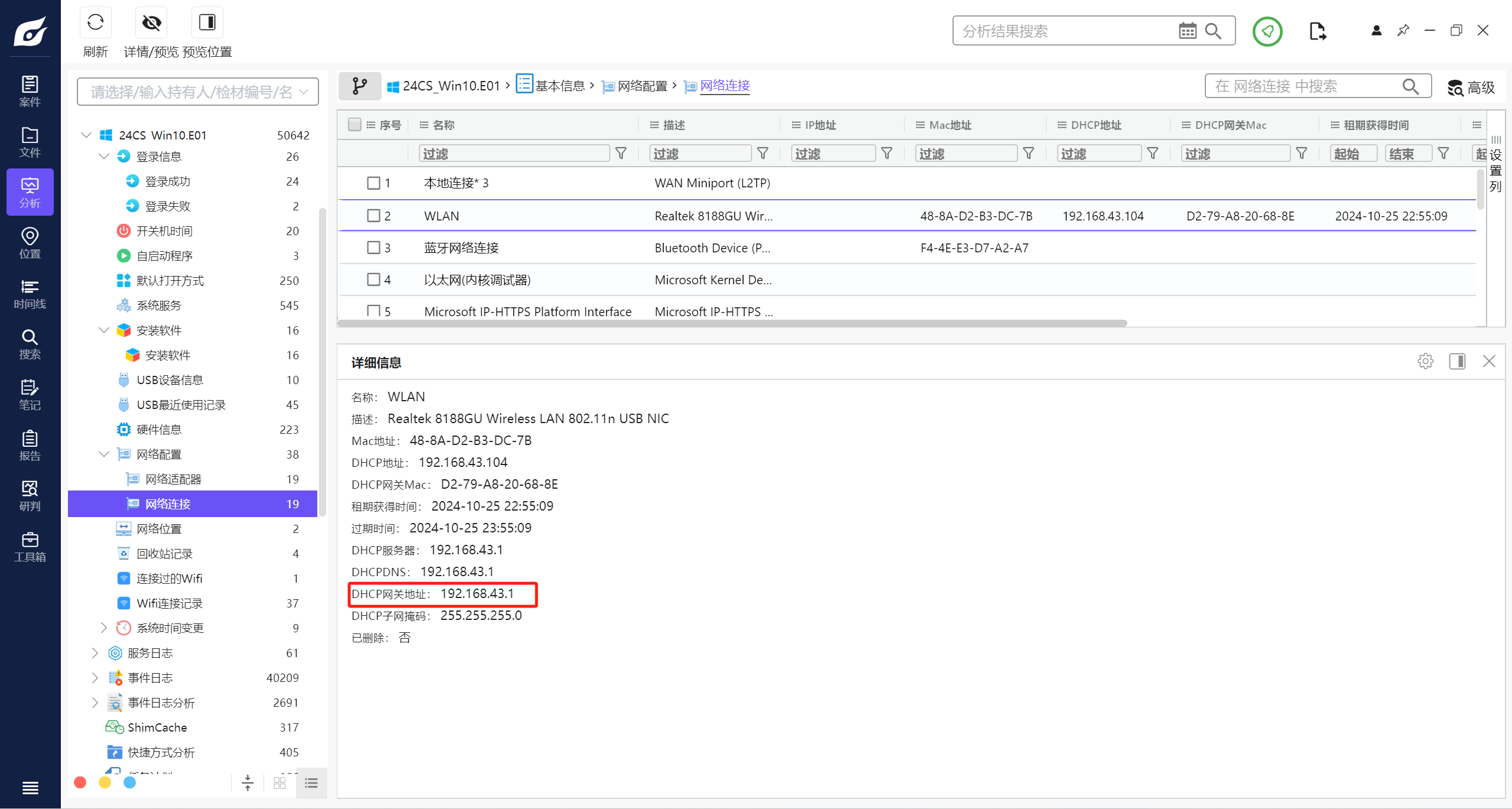Image resolution: width=1512 pixels, height=809 pixels.
Task: Collapse the 登录信息 tree node
Action: [x=104, y=157]
